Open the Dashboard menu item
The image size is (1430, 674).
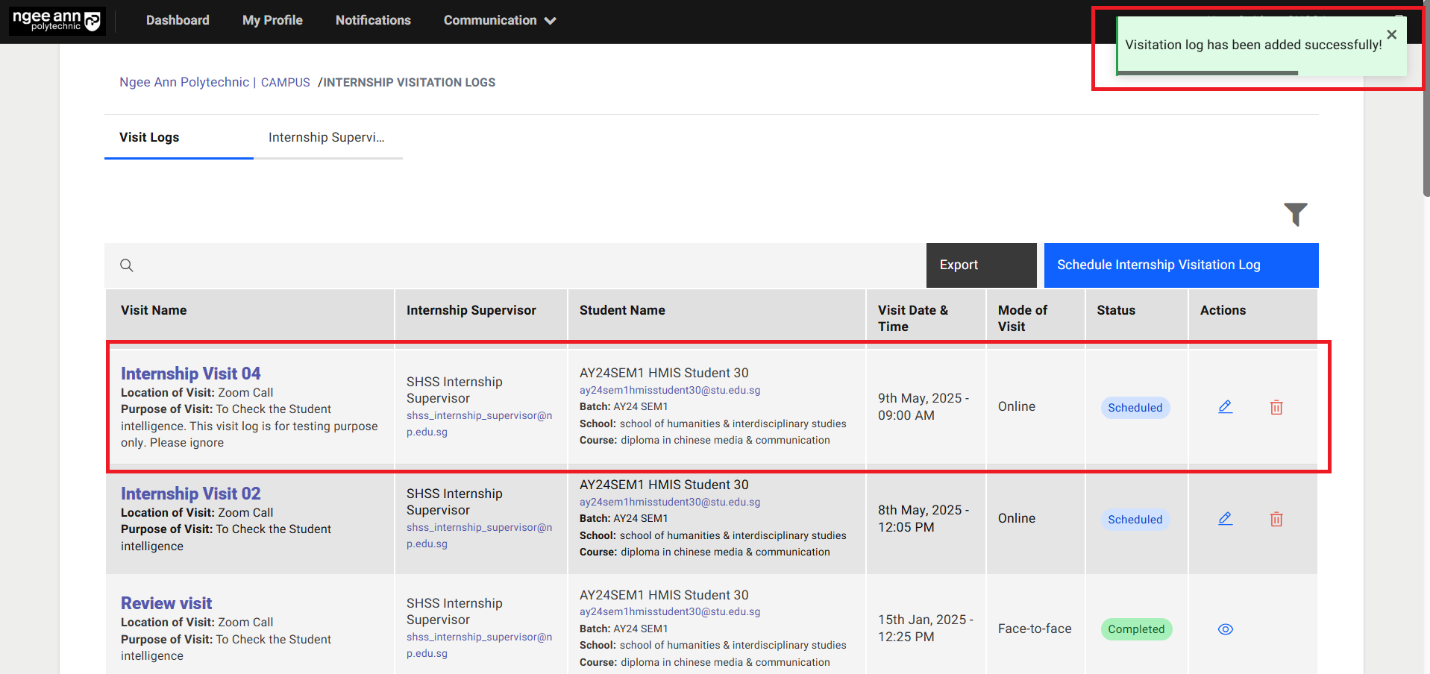178,21
